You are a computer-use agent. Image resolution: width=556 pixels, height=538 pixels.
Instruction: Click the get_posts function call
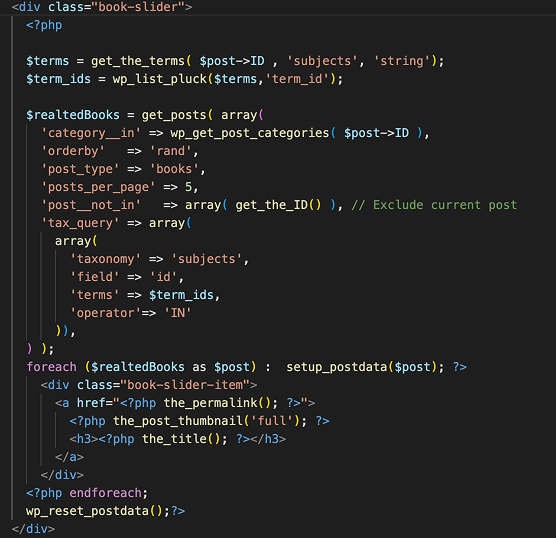pyautogui.click(x=174, y=115)
